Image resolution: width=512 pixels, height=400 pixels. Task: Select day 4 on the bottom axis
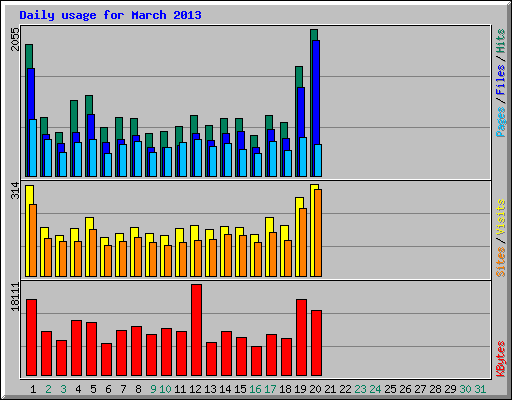point(78,389)
